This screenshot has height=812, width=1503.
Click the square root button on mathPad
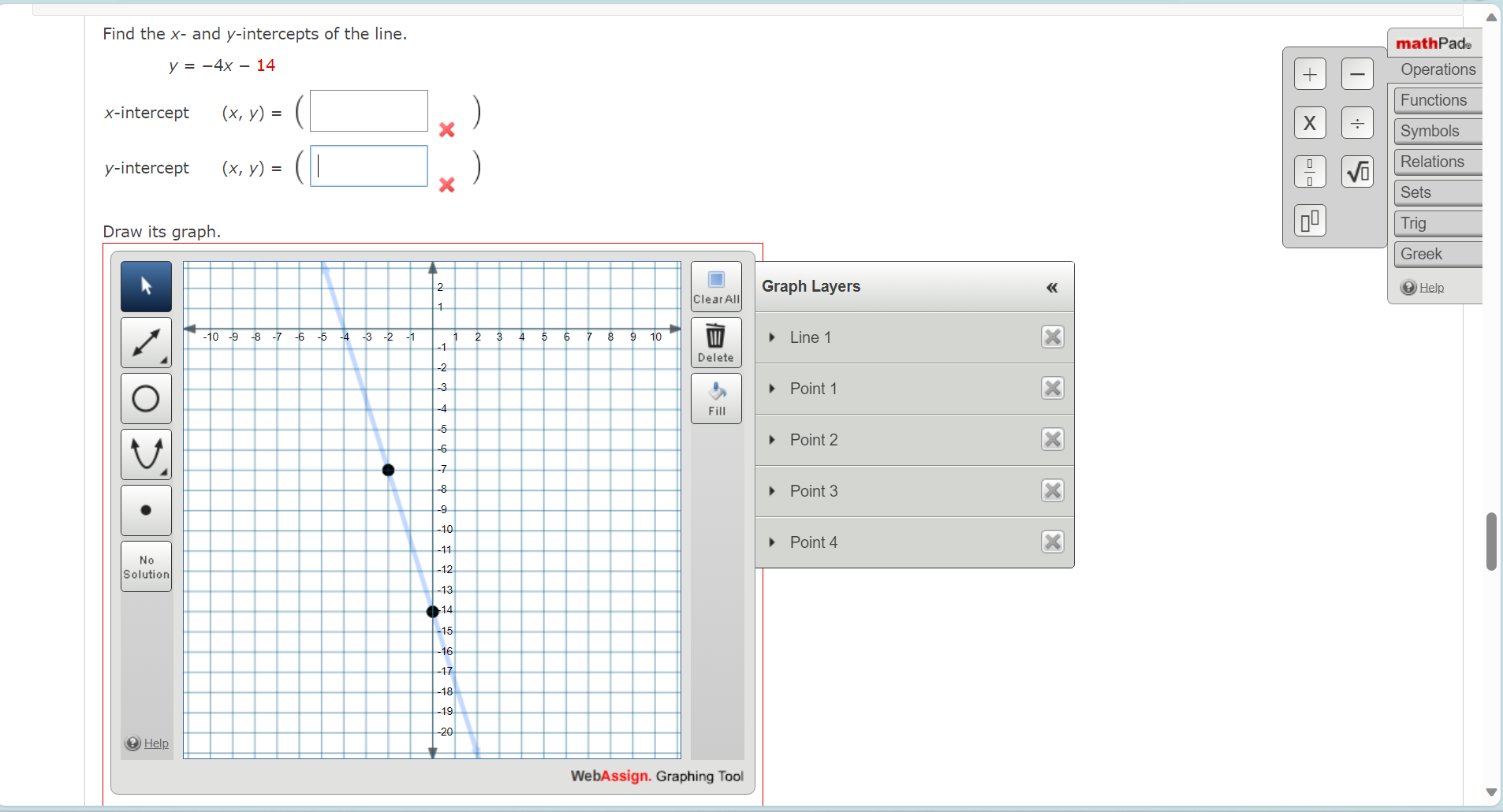coord(1358,171)
